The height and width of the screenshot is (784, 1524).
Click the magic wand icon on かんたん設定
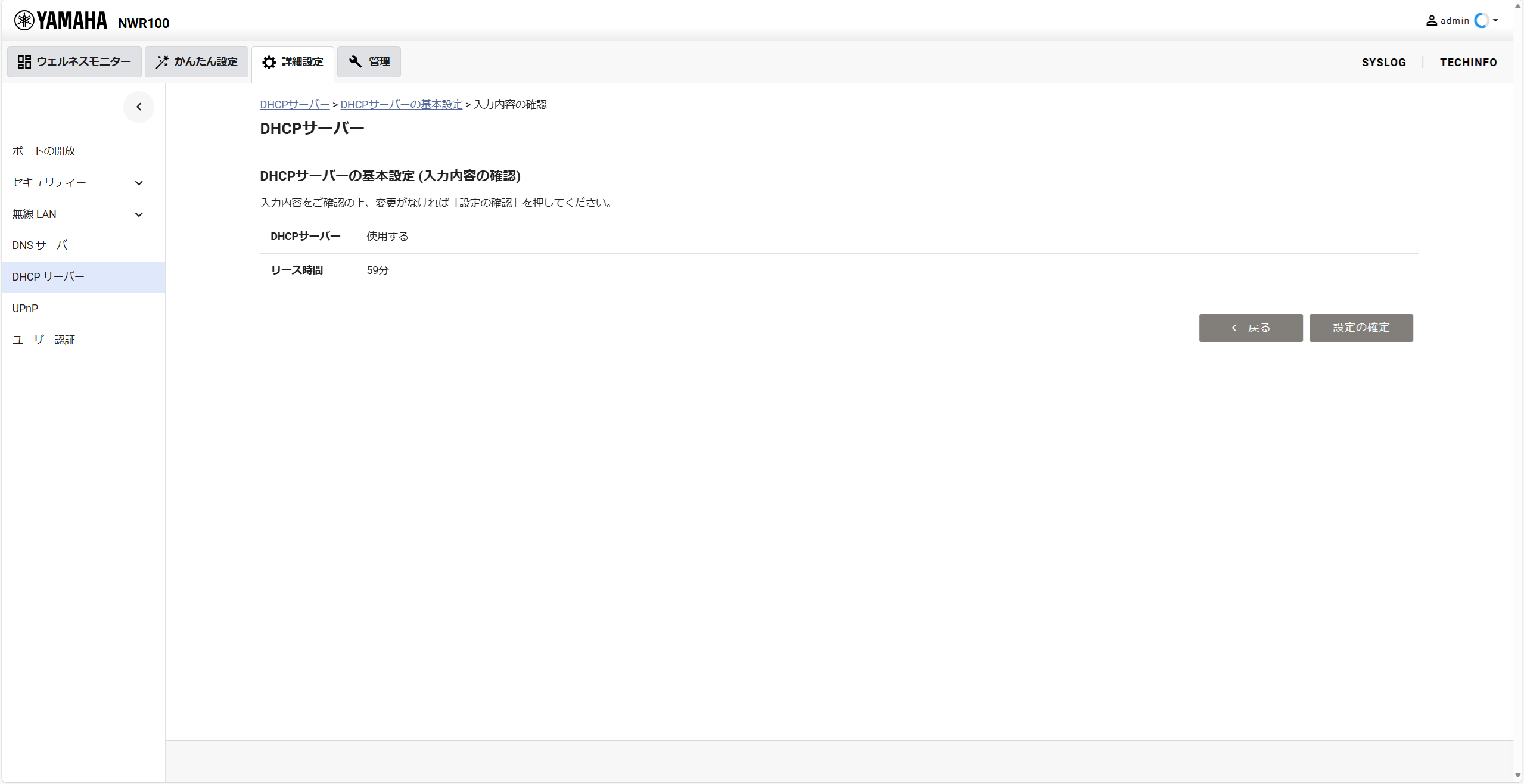click(162, 62)
